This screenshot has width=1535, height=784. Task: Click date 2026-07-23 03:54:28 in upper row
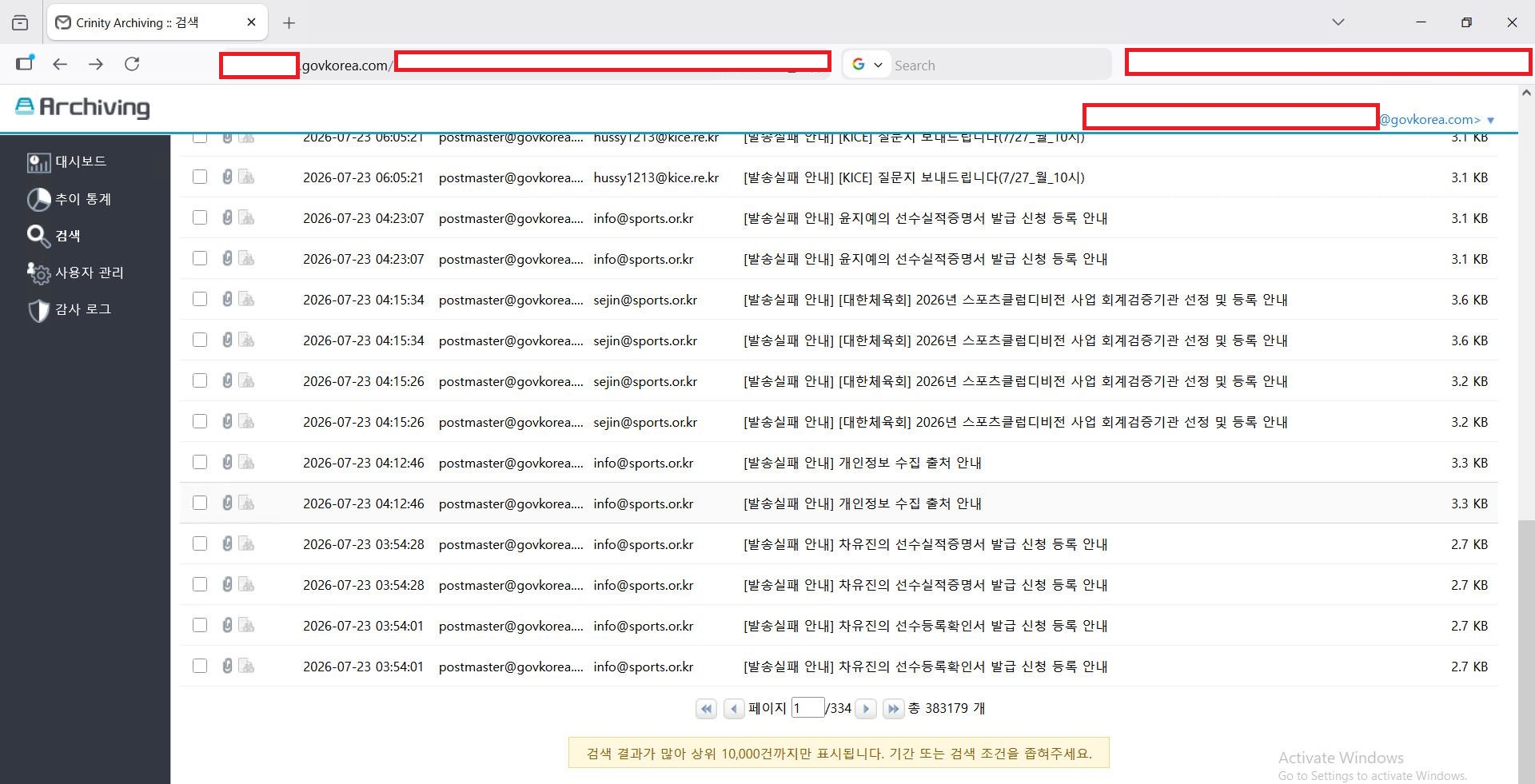364,544
